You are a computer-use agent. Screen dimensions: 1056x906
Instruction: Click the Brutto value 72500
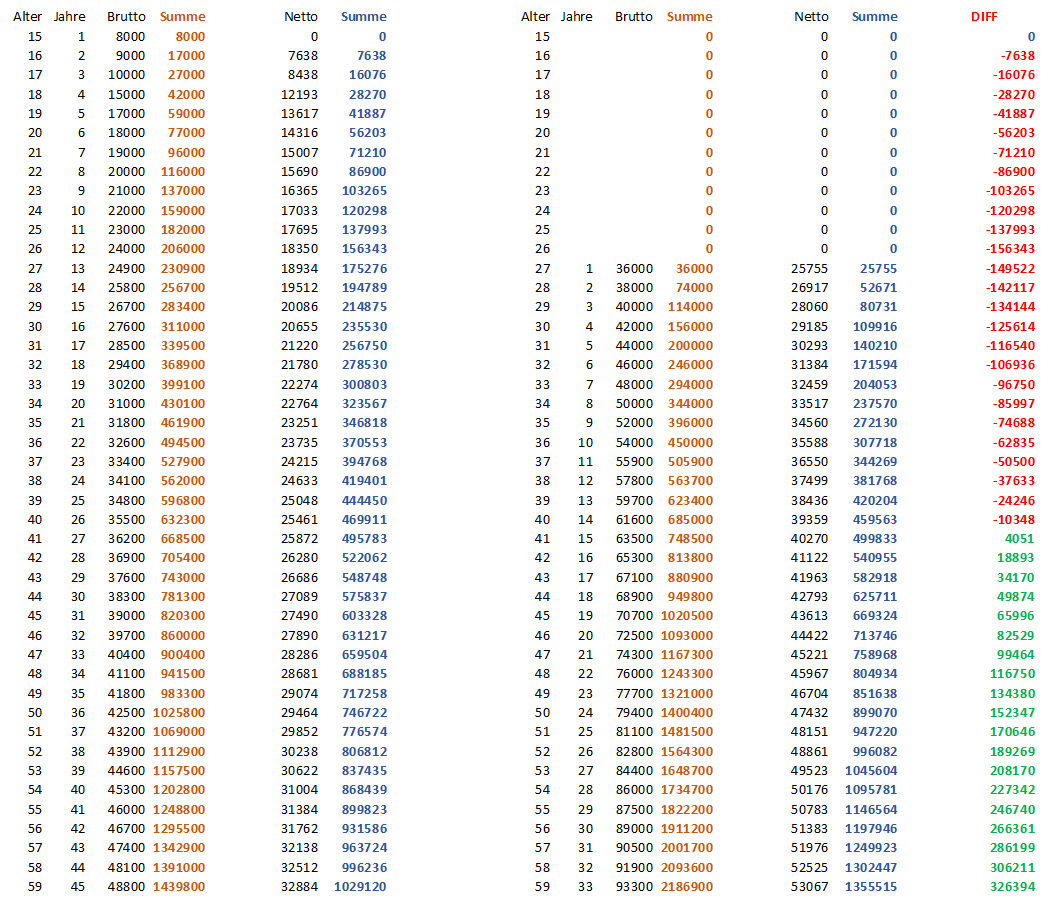[x=634, y=635]
